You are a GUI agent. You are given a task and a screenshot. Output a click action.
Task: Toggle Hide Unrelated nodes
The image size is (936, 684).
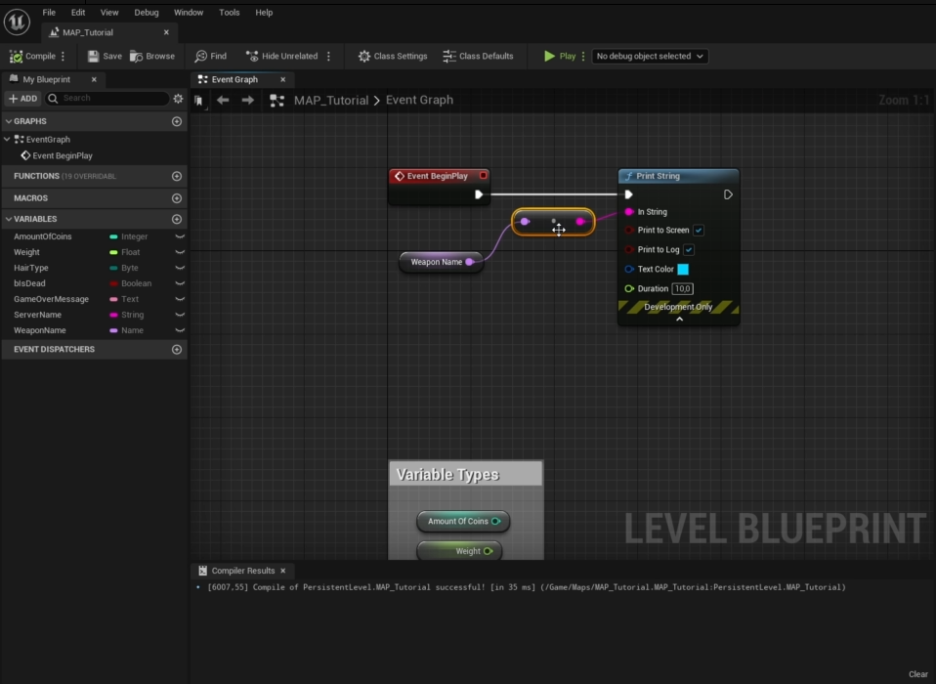click(x=282, y=56)
